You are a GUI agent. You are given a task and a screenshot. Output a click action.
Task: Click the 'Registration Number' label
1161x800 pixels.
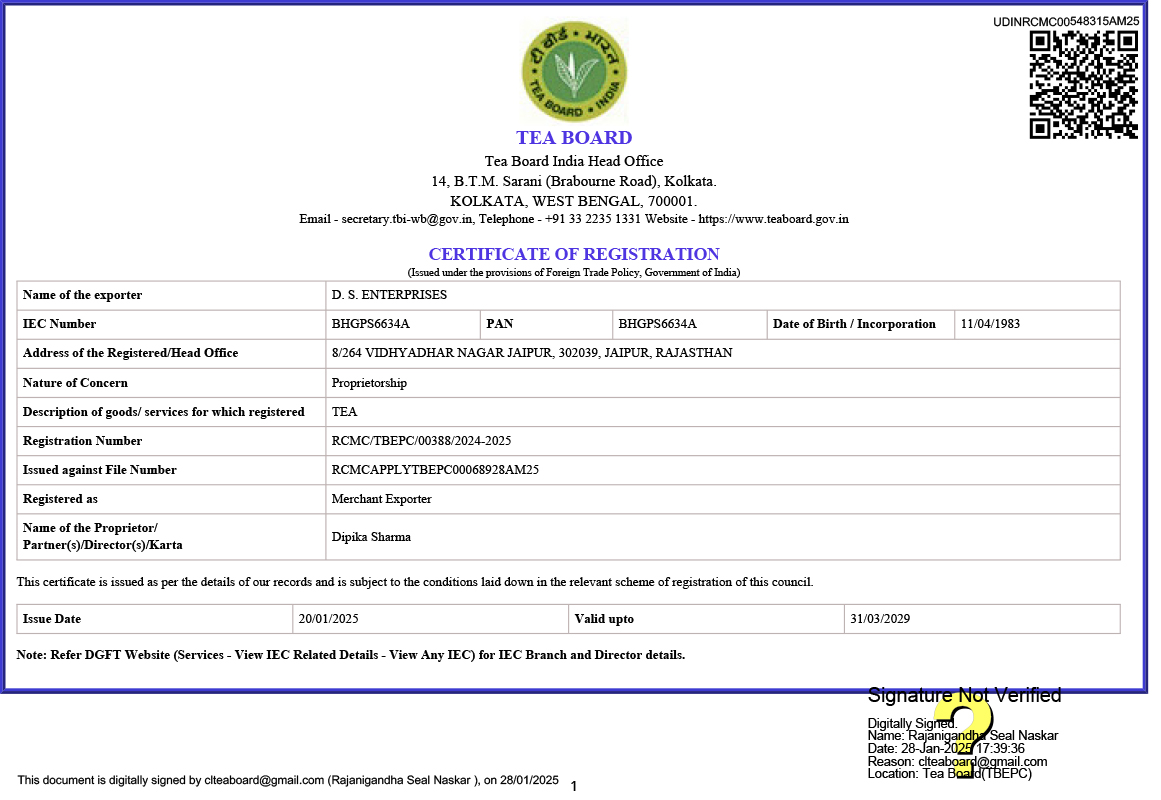pyautogui.click(x=82, y=441)
